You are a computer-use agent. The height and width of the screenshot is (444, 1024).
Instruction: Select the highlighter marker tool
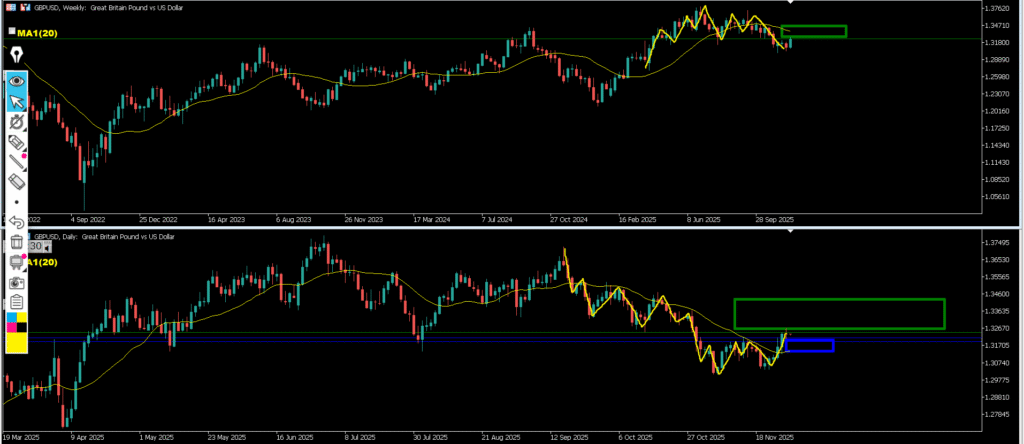coord(17,143)
